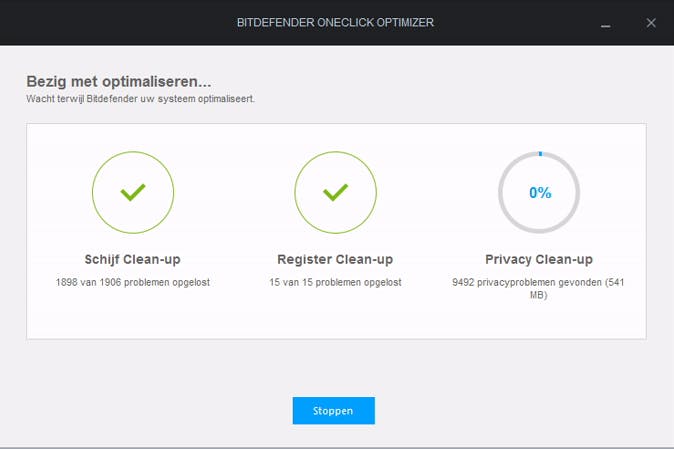Image resolution: width=674 pixels, height=449 pixels.
Task: Click the '1898 van 1906 problemen opgelost' status
Action: [133, 283]
